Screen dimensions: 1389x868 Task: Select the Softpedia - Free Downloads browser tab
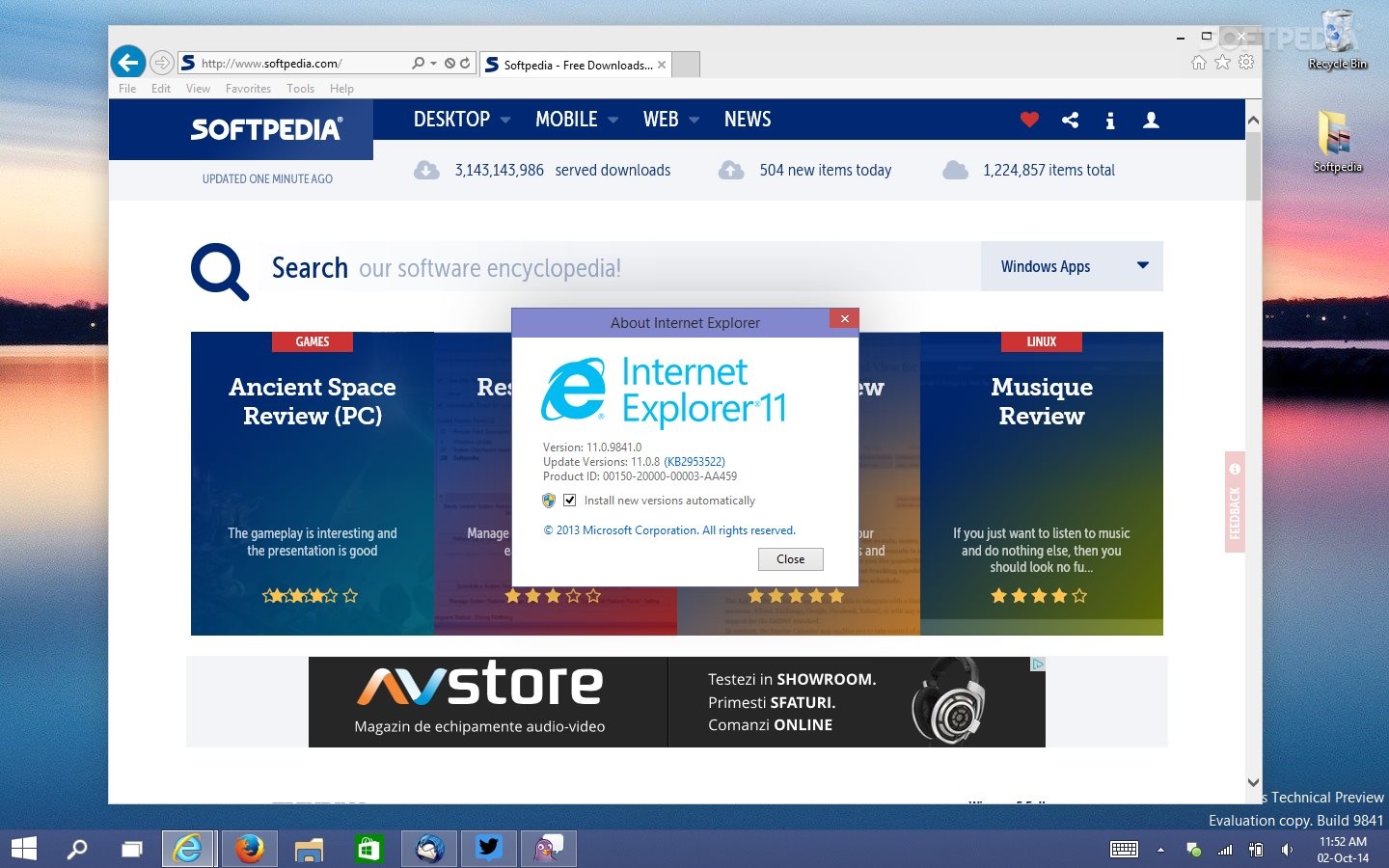tap(569, 65)
